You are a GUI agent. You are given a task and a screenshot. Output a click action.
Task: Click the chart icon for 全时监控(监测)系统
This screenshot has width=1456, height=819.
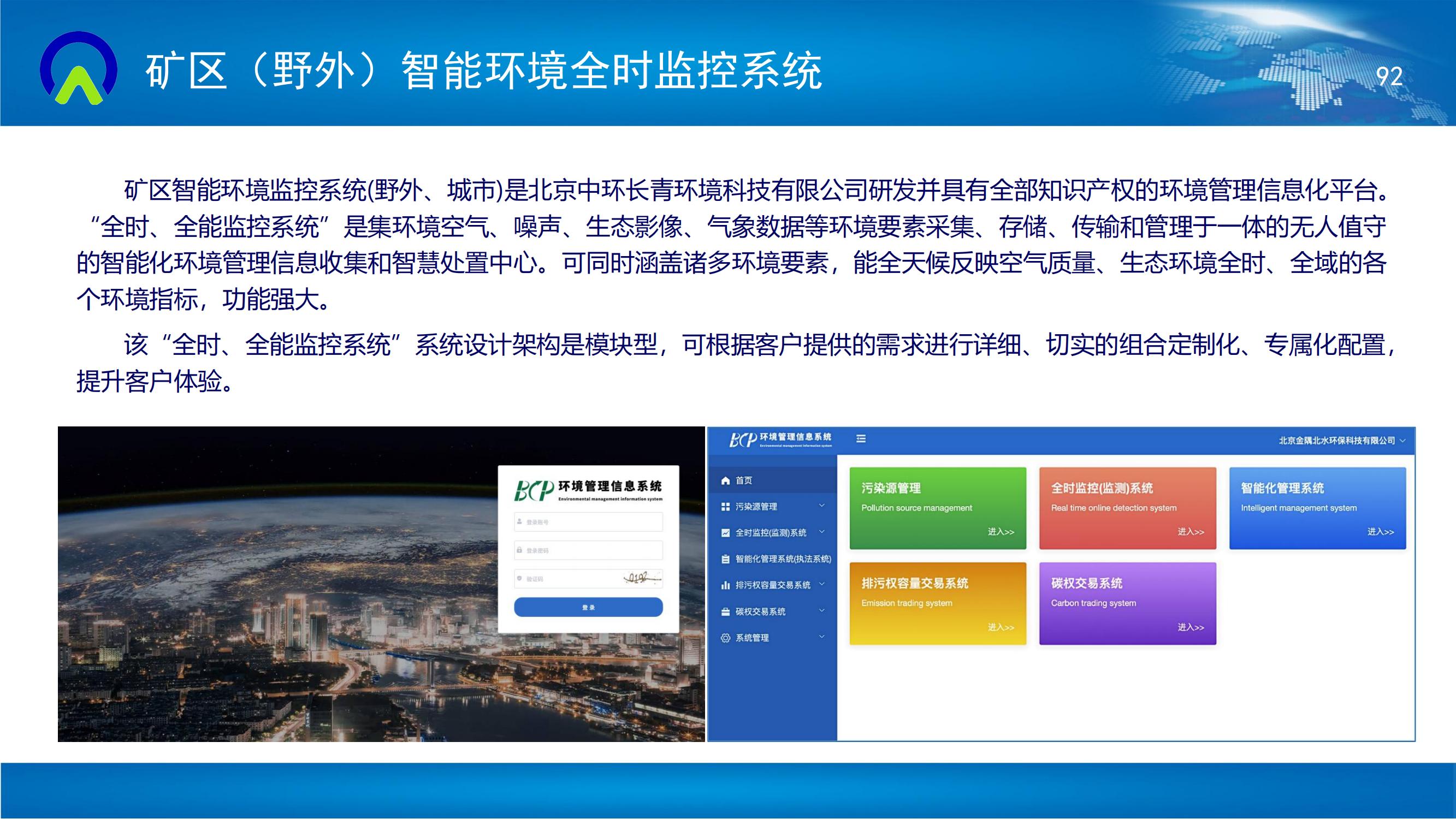point(726,532)
